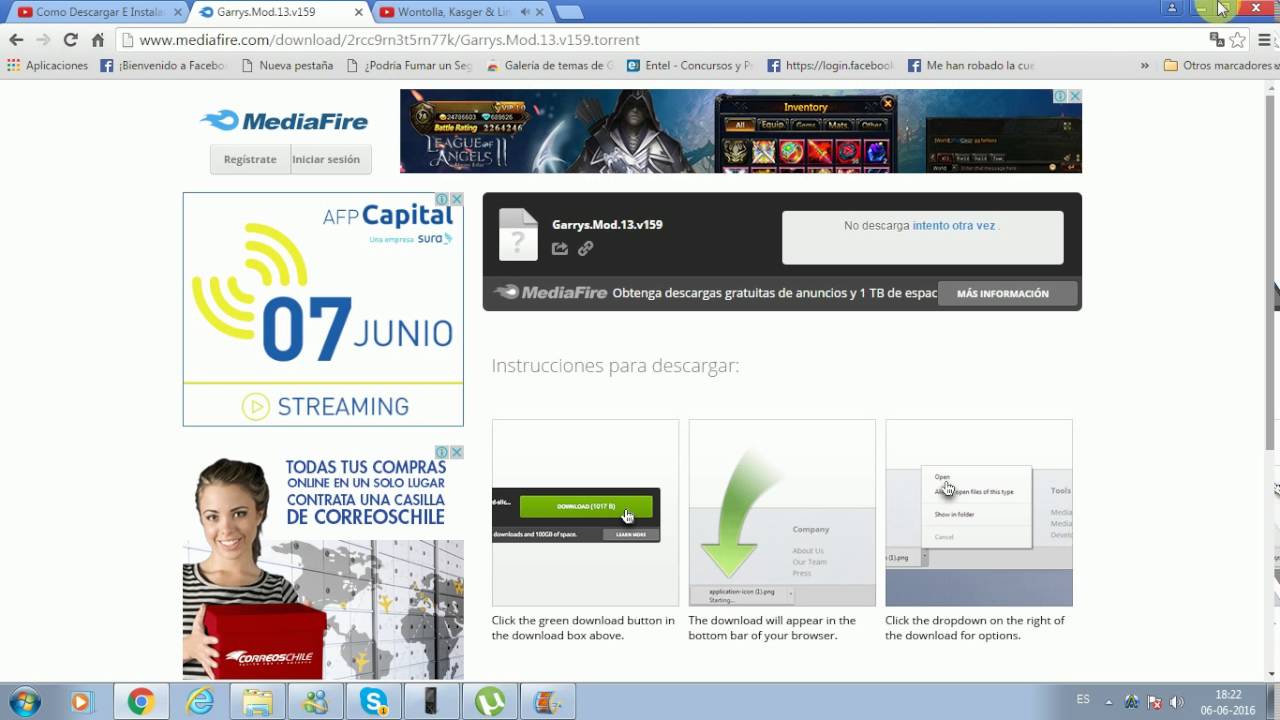The height and width of the screenshot is (720, 1280).
Task: Open Windows Live Messenger taskbar icon
Action: click(x=315, y=702)
